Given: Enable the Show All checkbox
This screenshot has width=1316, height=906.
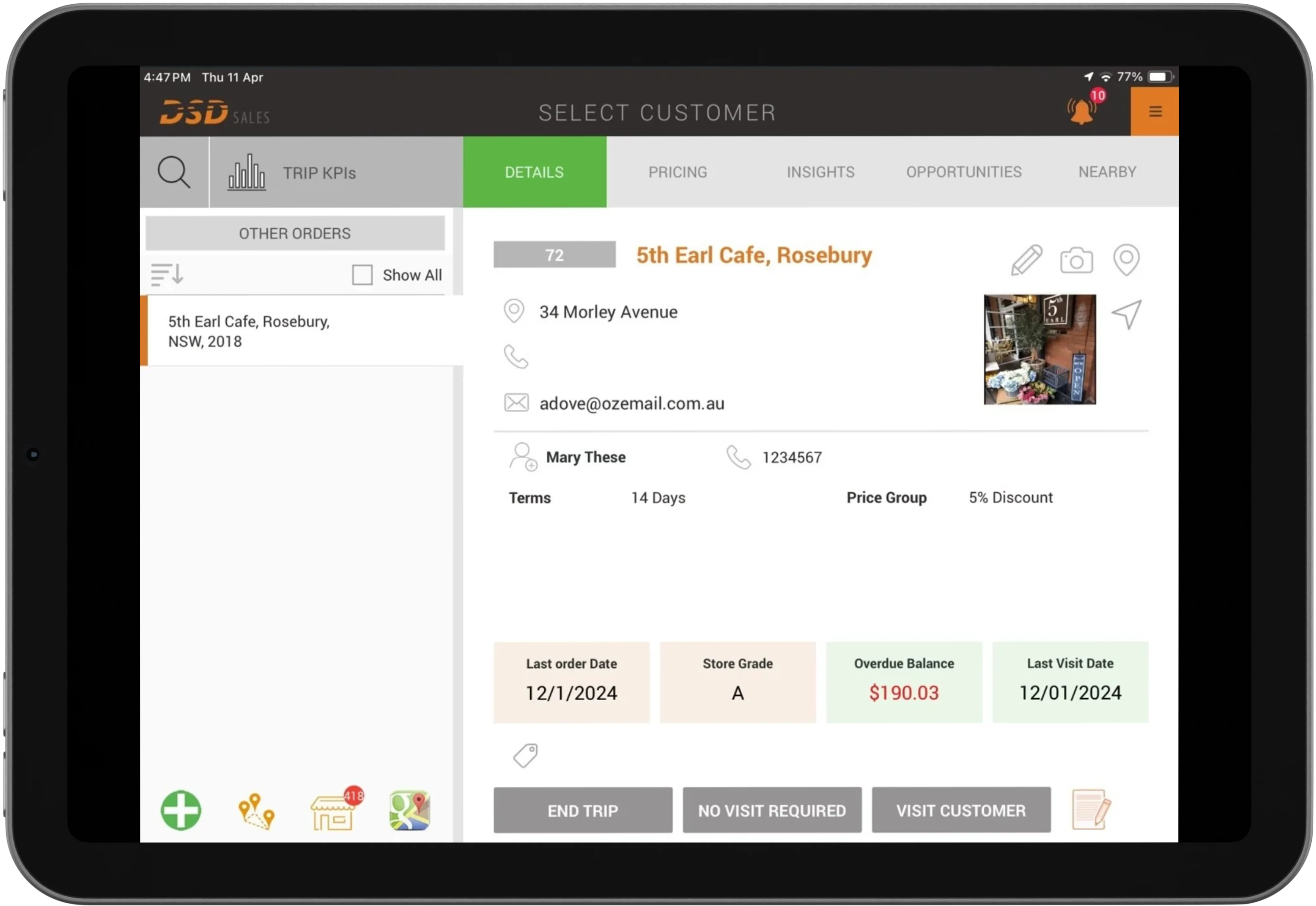Looking at the screenshot, I should 362,275.
